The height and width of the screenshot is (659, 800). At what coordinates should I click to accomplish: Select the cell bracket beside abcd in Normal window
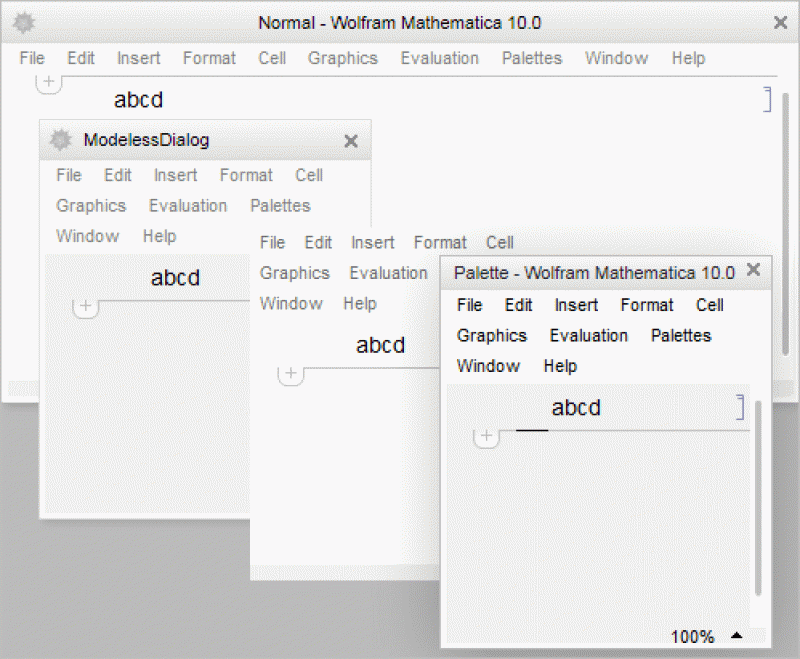pos(766,99)
